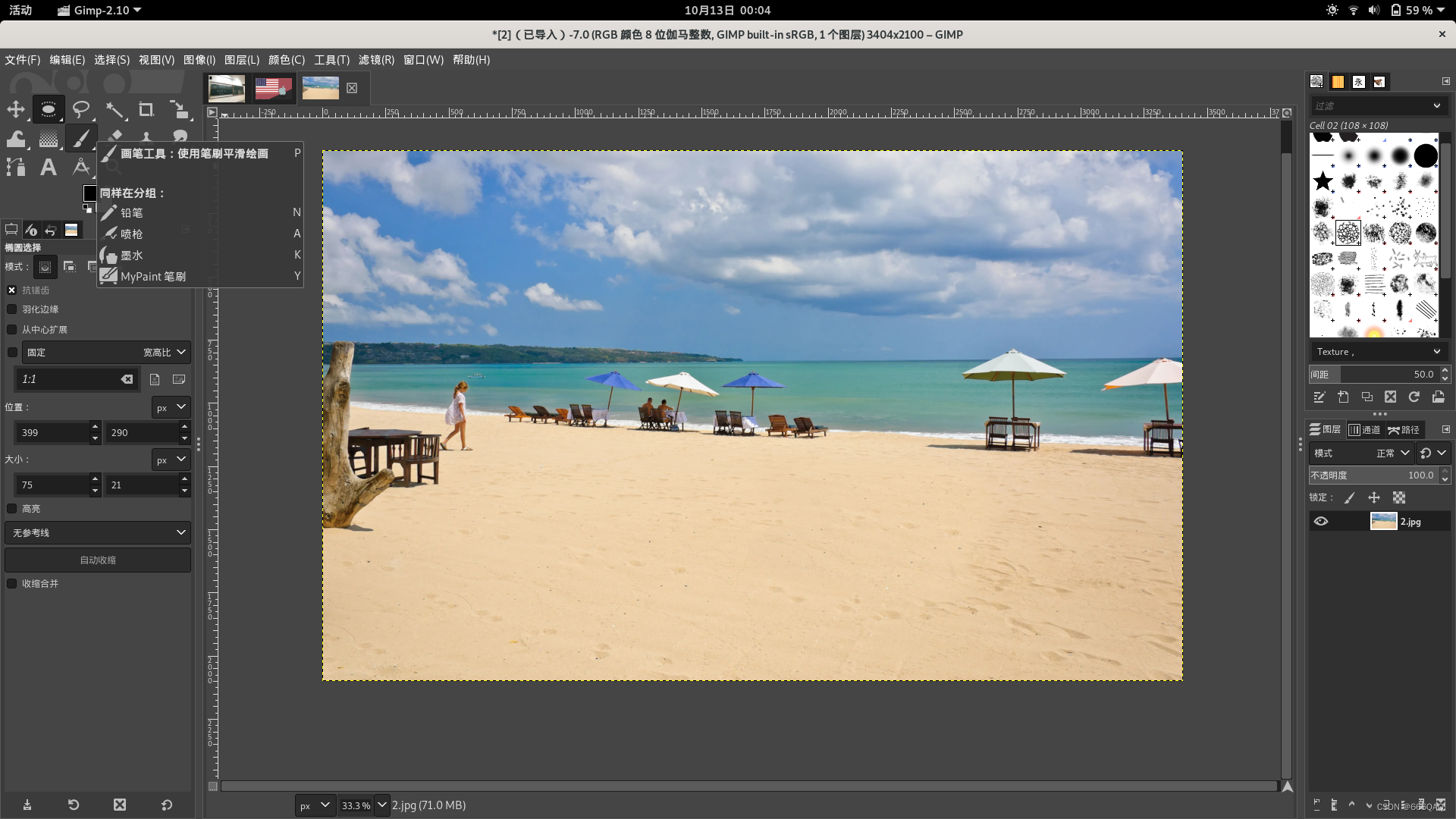Open the 滤镜(R) filters menu
Viewport: 1456px width, 819px height.
(376, 60)
